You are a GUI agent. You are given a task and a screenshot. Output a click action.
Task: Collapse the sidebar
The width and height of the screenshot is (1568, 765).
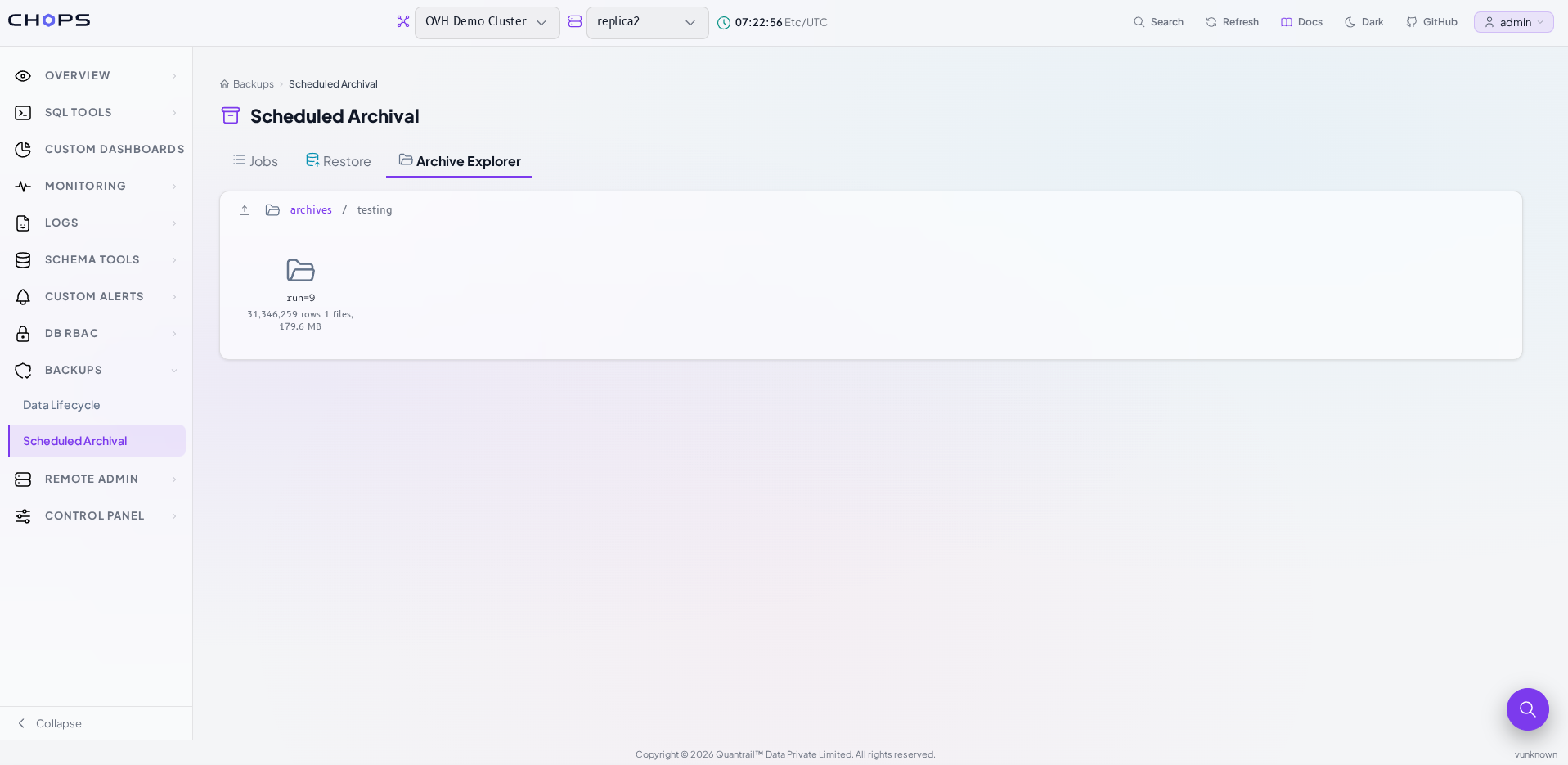[49, 723]
